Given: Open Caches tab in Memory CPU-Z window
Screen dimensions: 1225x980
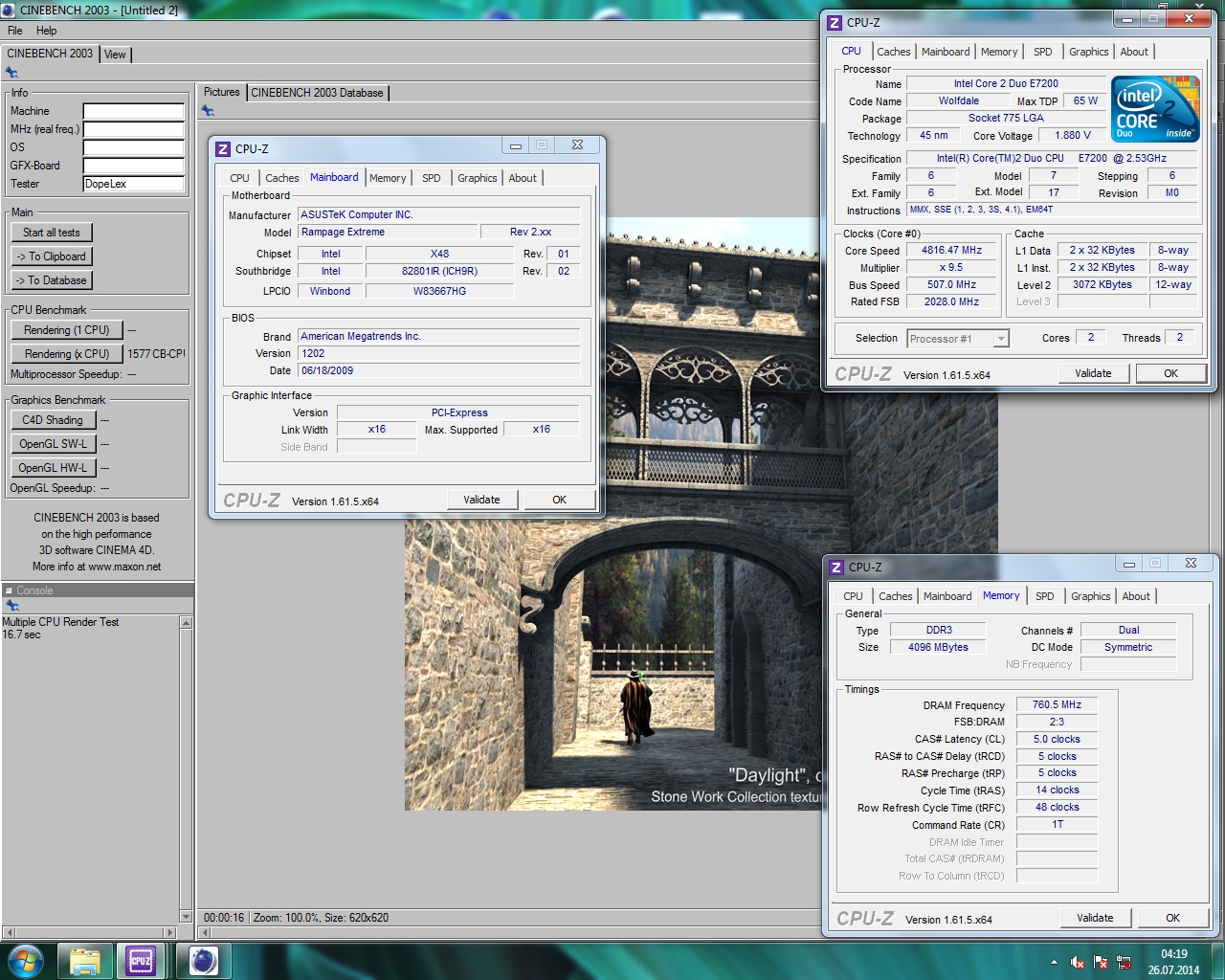Looking at the screenshot, I should [896, 596].
